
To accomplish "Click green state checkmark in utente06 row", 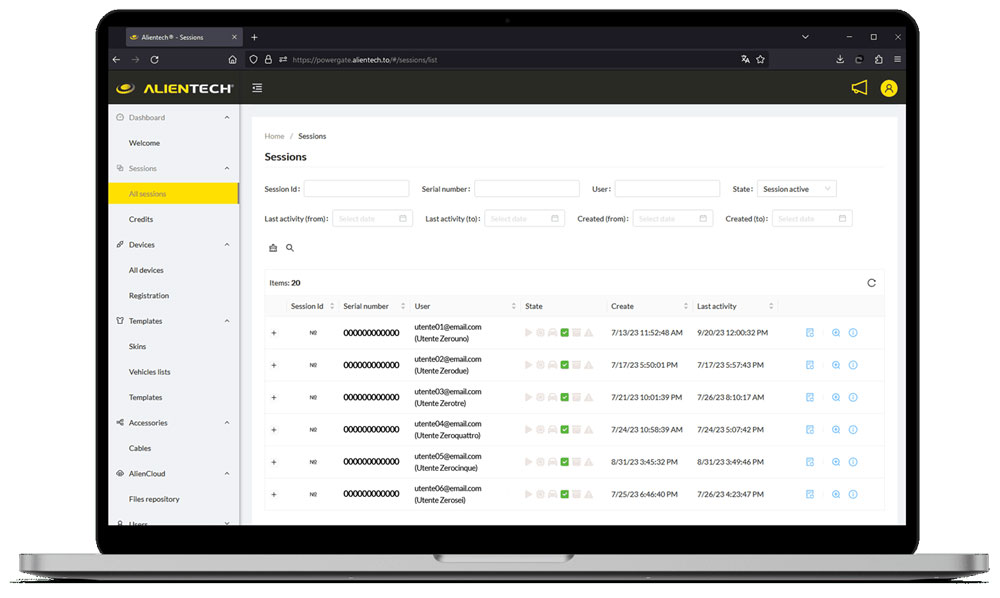I will click(564, 494).
